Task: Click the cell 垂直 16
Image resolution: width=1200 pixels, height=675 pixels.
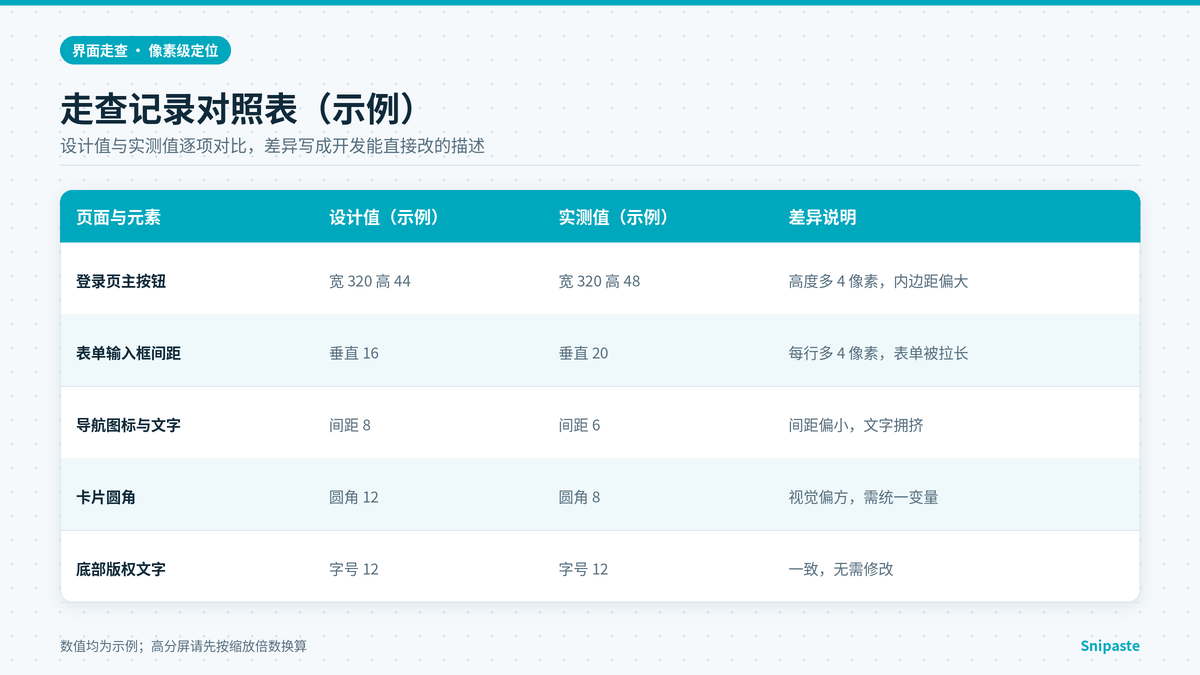Action: tap(354, 353)
